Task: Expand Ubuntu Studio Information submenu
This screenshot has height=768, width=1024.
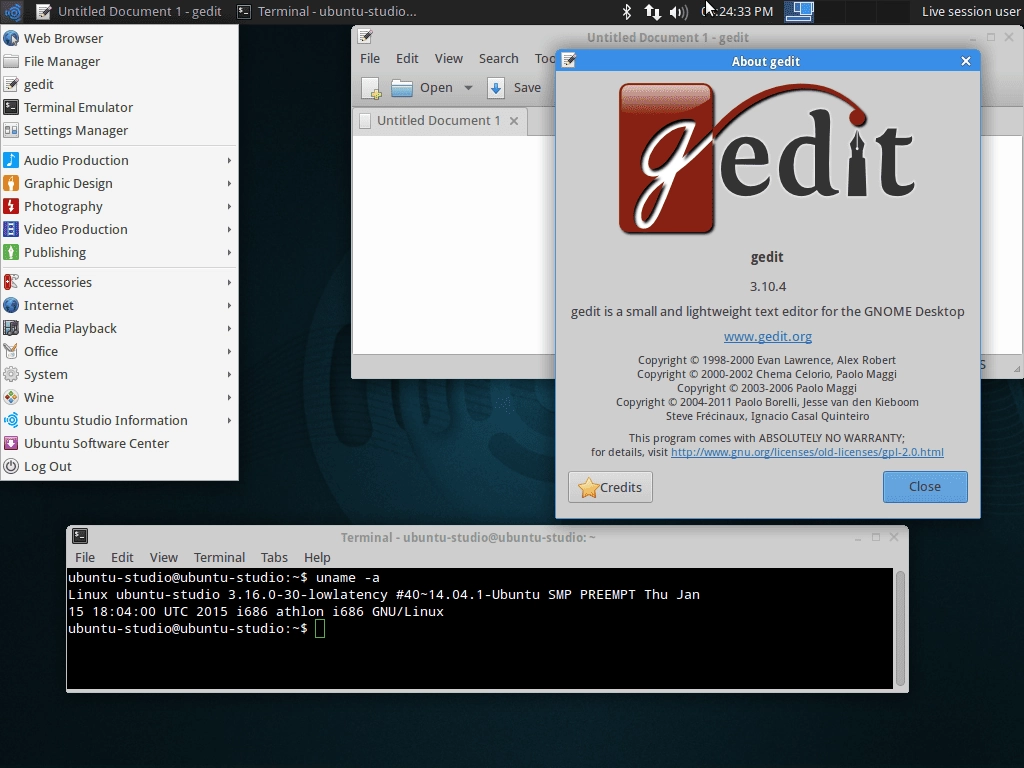Action: click(x=120, y=421)
